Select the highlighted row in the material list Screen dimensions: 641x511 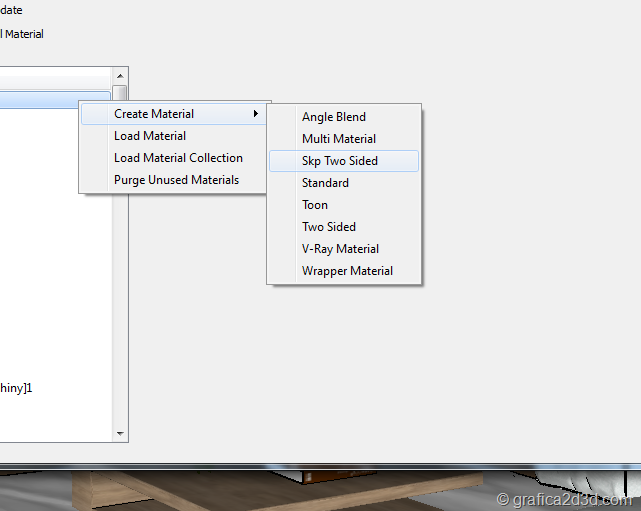40,100
